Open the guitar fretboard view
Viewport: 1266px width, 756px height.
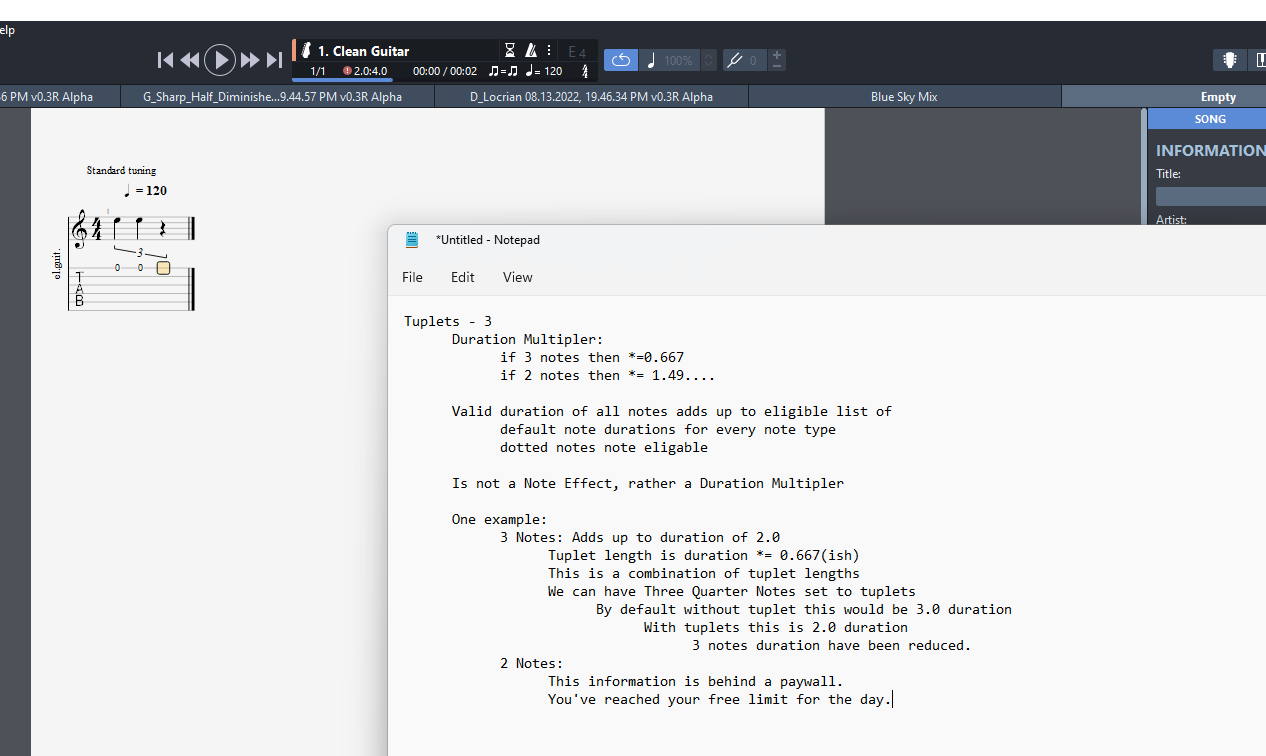point(1229,60)
